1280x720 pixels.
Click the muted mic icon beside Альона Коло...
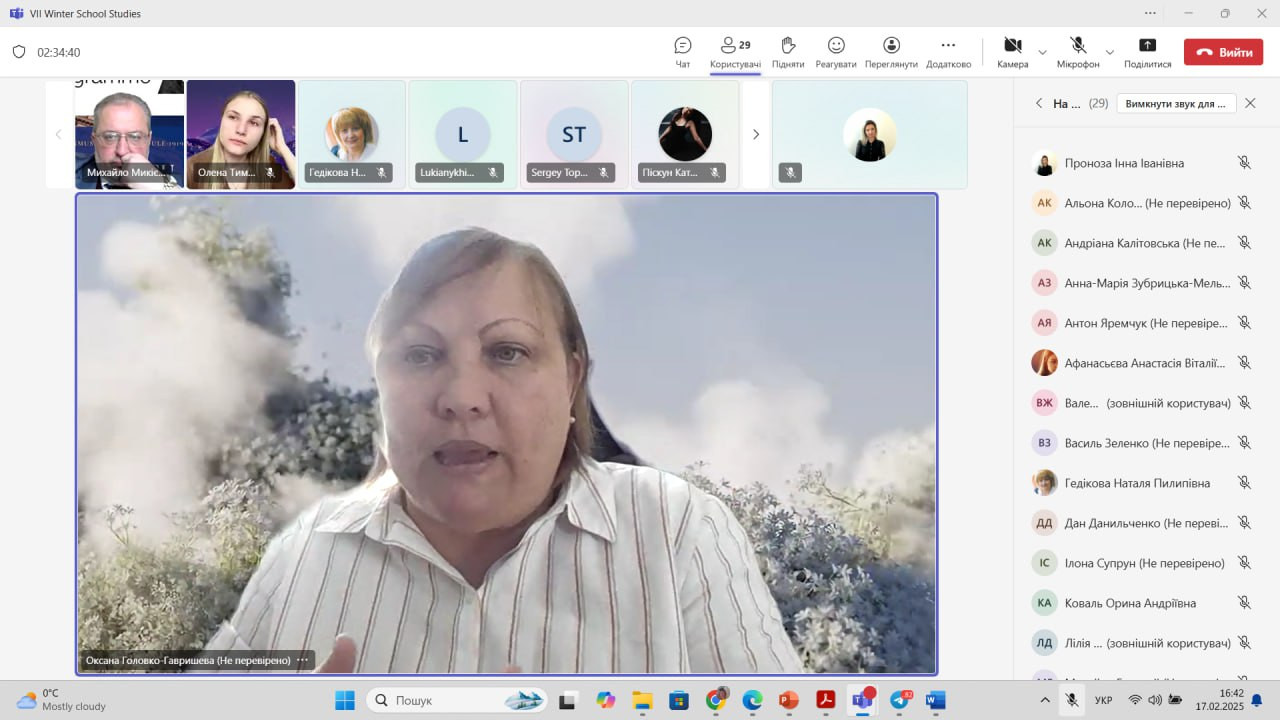pyautogui.click(x=1244, y=202)
